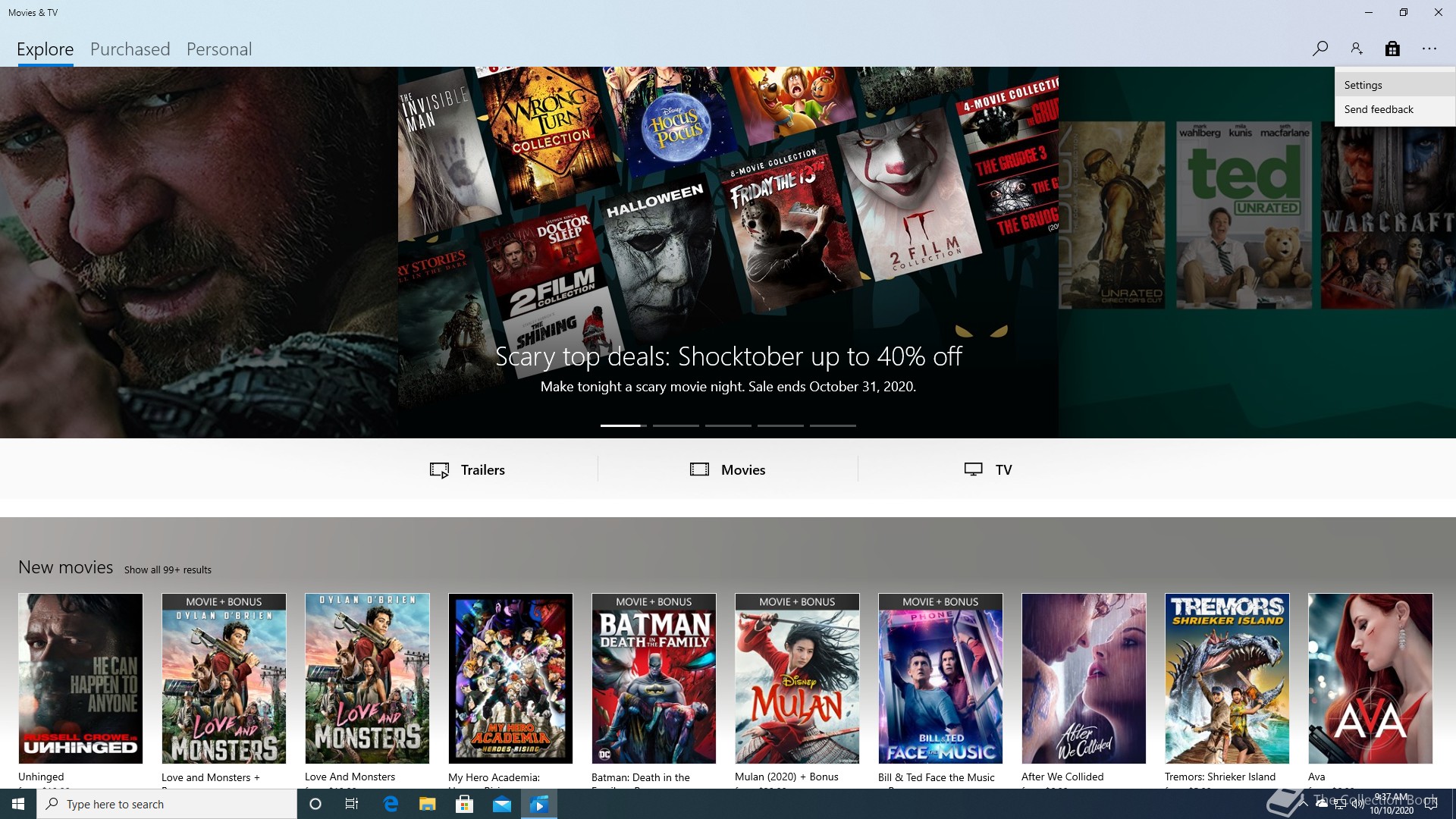Open the Unhinged movie poster

tap(80, 679)
